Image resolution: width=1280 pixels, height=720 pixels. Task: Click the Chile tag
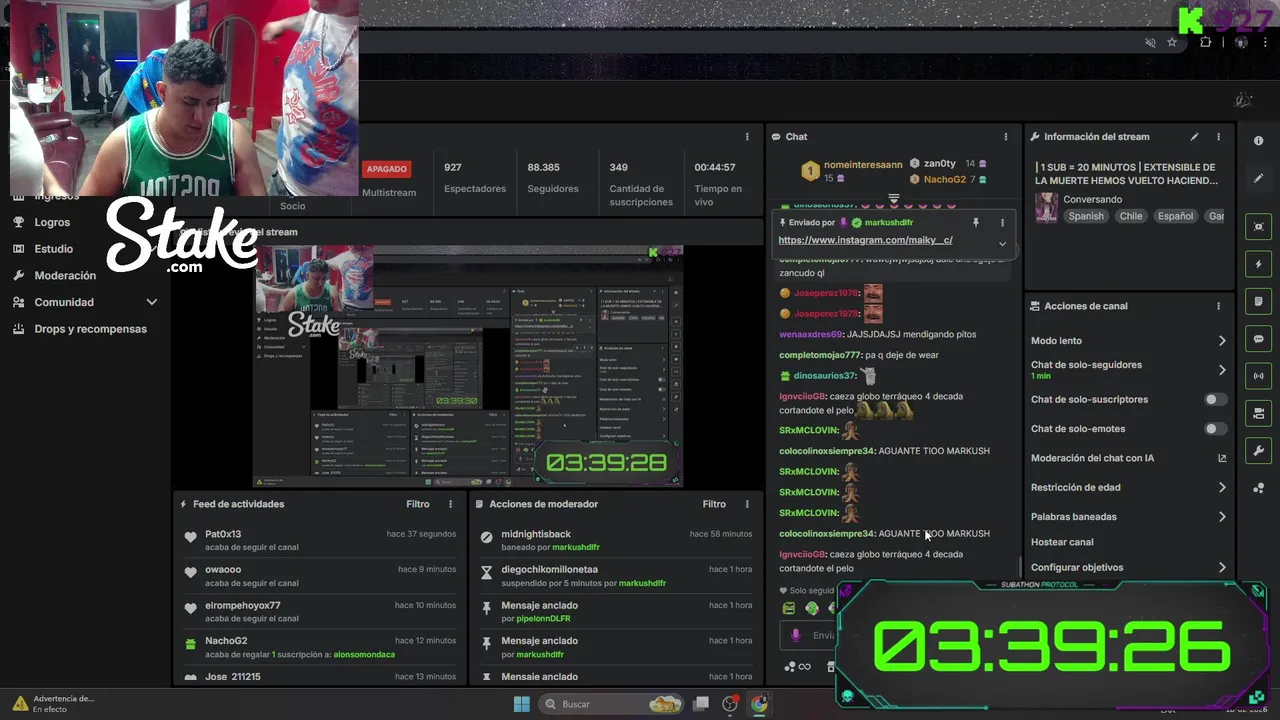pos(1131,216)
